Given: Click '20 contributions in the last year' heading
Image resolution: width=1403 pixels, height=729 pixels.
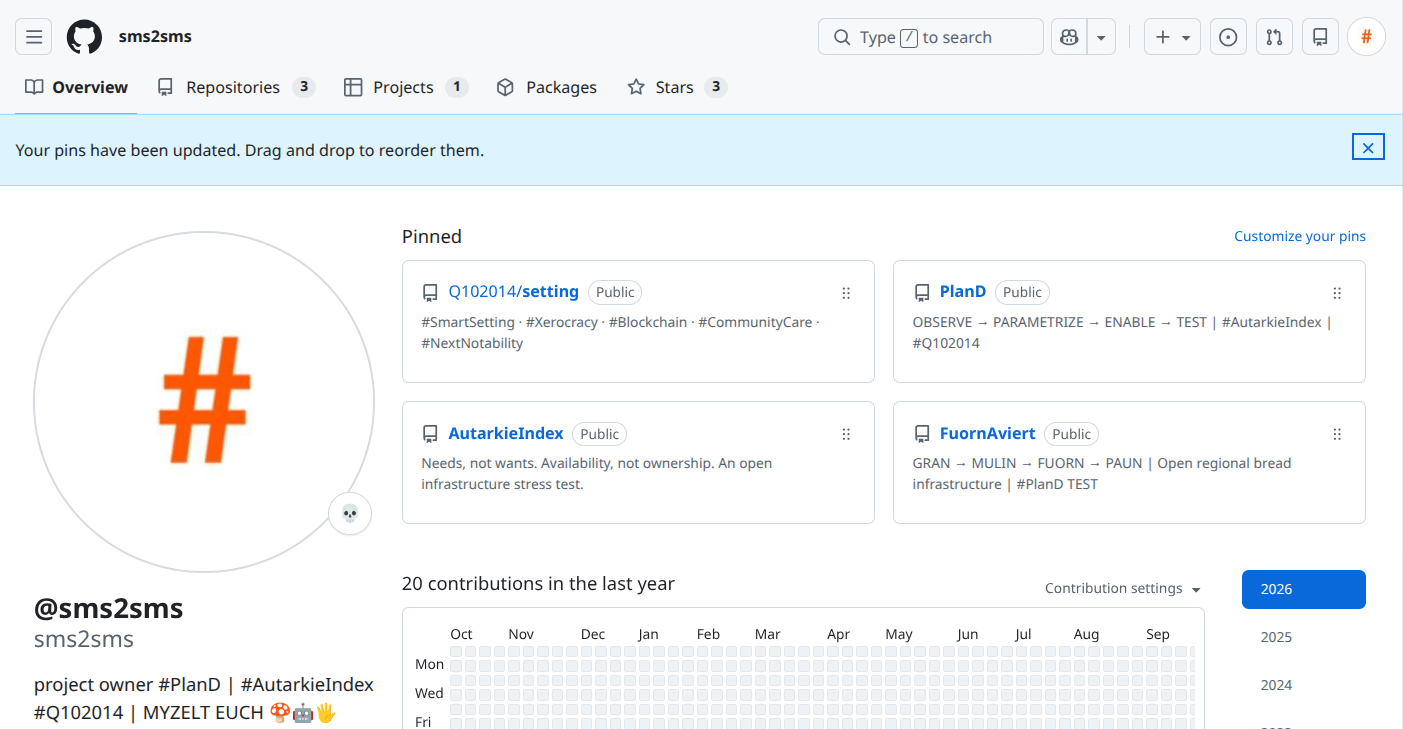Looking at the screenshot, I should 538,584.
